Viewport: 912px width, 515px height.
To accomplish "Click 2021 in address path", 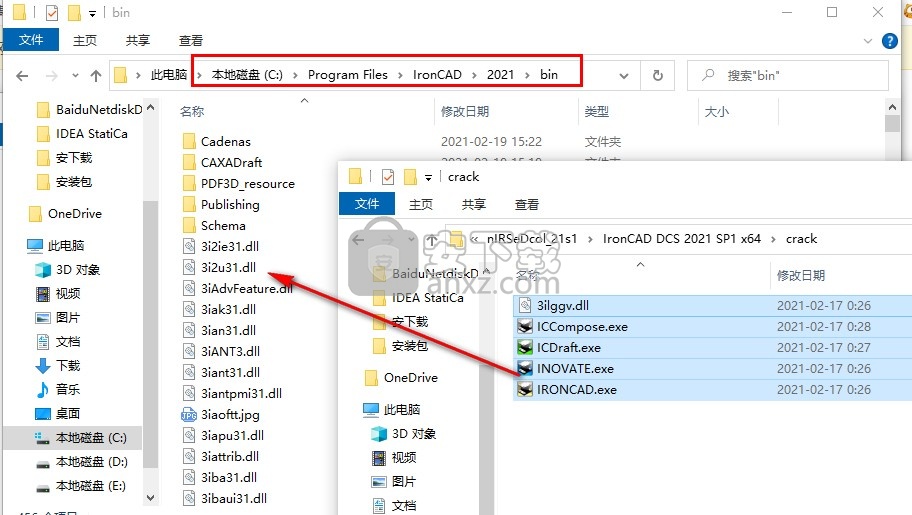I will (x=501, y=74).
